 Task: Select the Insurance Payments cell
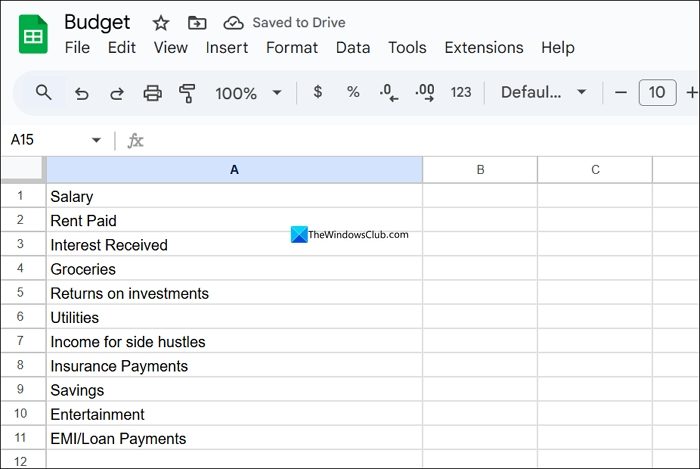coord(234,365)
